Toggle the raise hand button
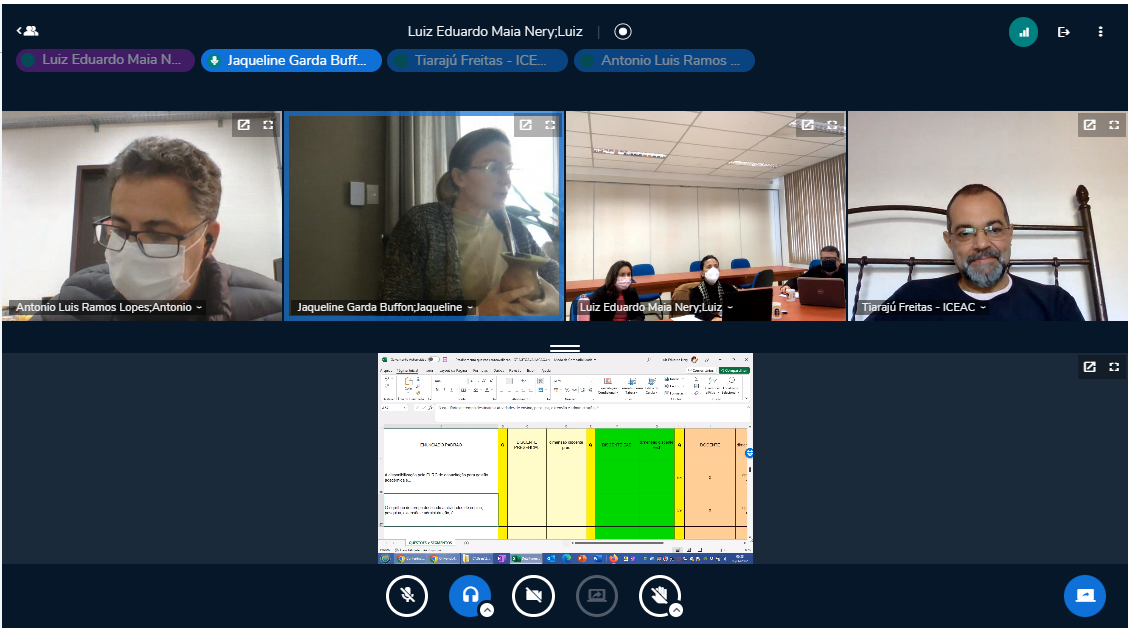 (x=659, y=596)
